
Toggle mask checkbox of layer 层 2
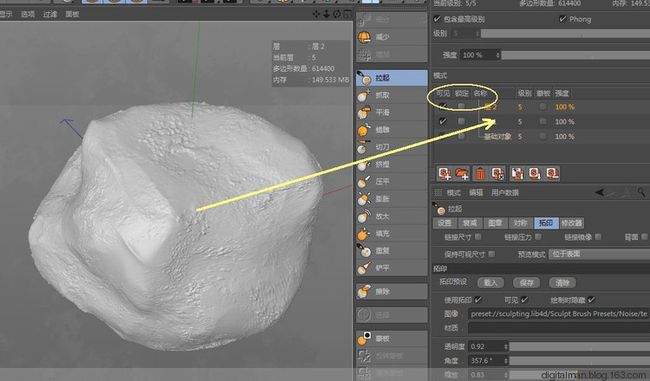pyautogui.click(x=543, y=107)
